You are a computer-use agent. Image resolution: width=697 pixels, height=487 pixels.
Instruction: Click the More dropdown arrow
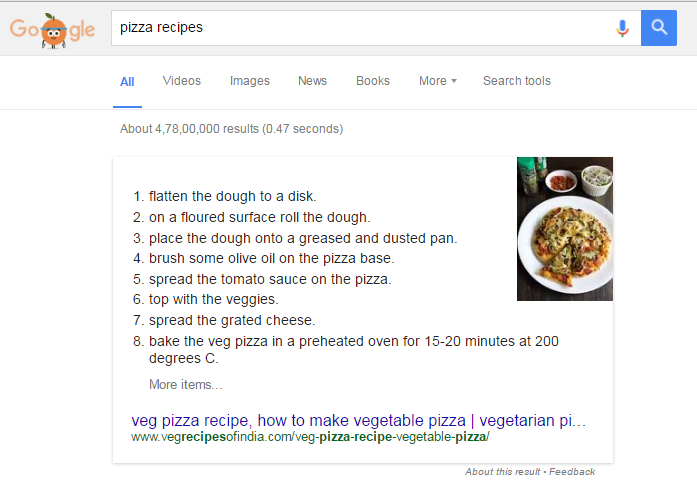(454, 81)
